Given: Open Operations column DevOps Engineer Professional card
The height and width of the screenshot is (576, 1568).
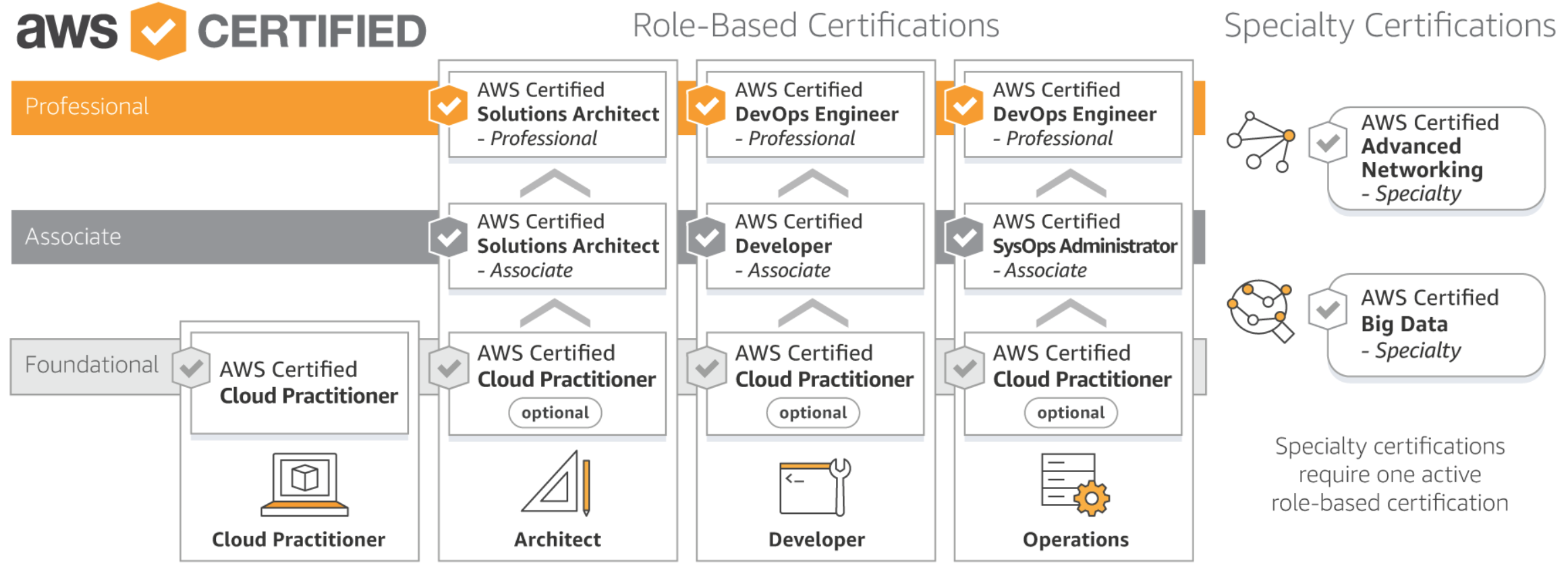Looking at the screenshot, I should pyautogui.click(x=1073, y=114).
